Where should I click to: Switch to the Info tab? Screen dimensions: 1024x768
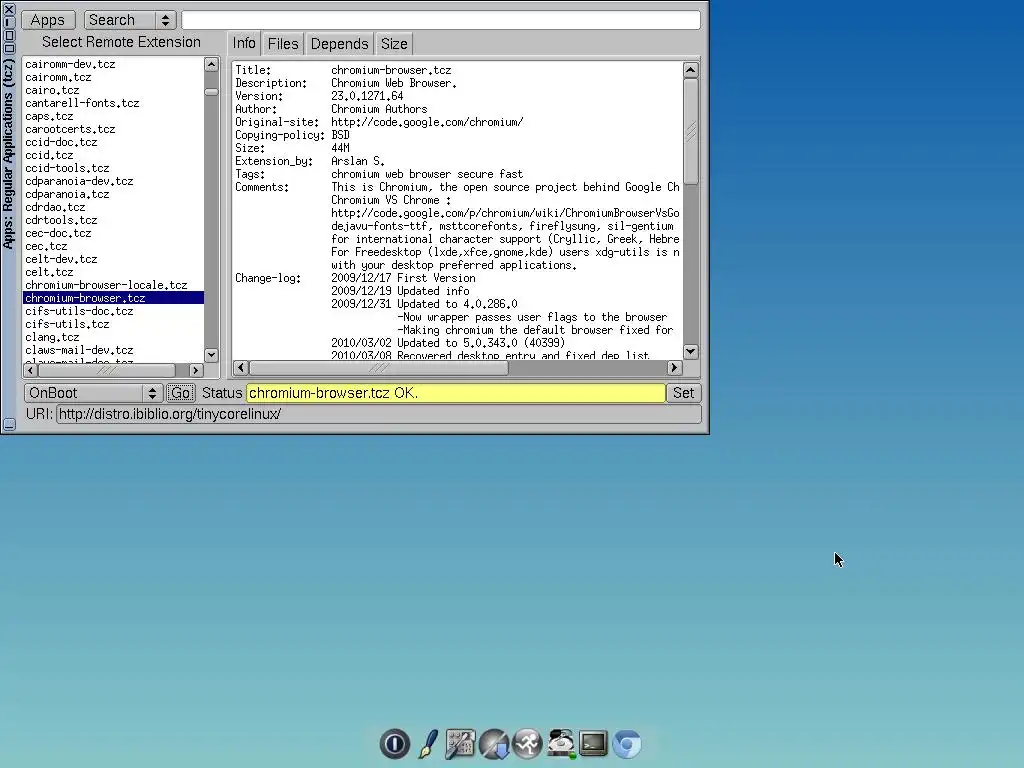244,44
